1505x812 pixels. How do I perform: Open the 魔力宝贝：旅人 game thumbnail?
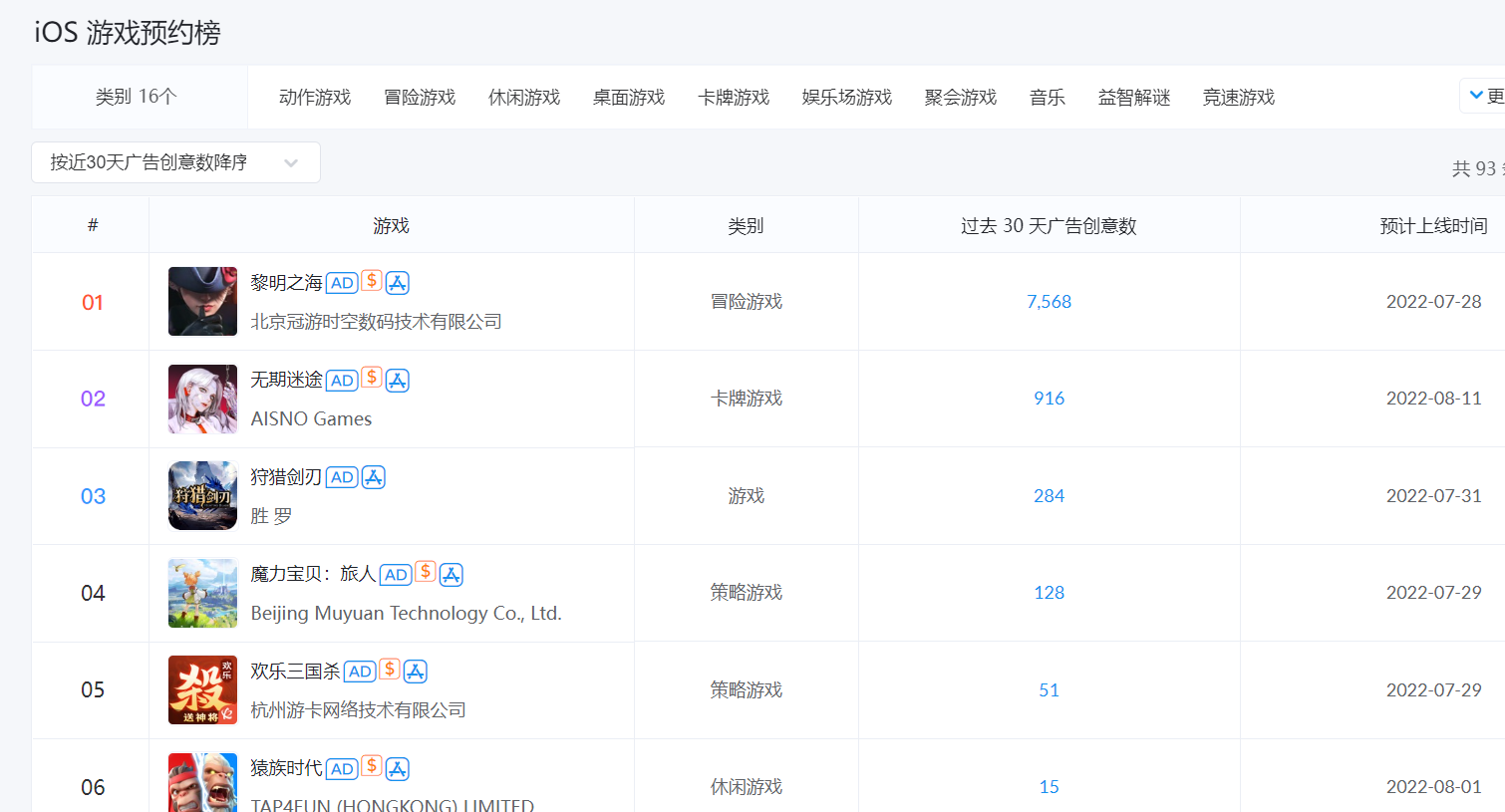[x=203, y=593]
